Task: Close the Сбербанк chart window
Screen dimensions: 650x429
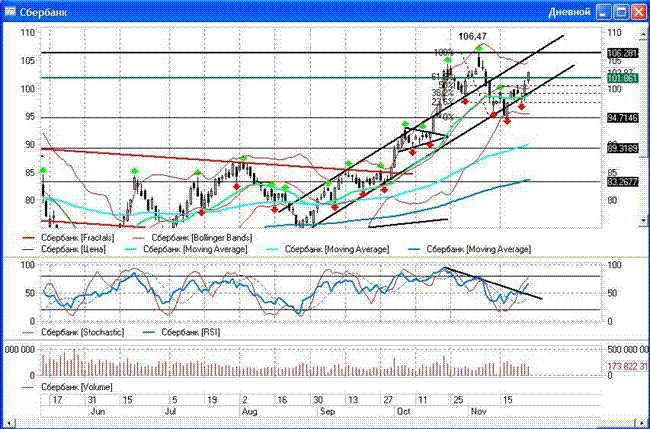Action: pos(638,12)
